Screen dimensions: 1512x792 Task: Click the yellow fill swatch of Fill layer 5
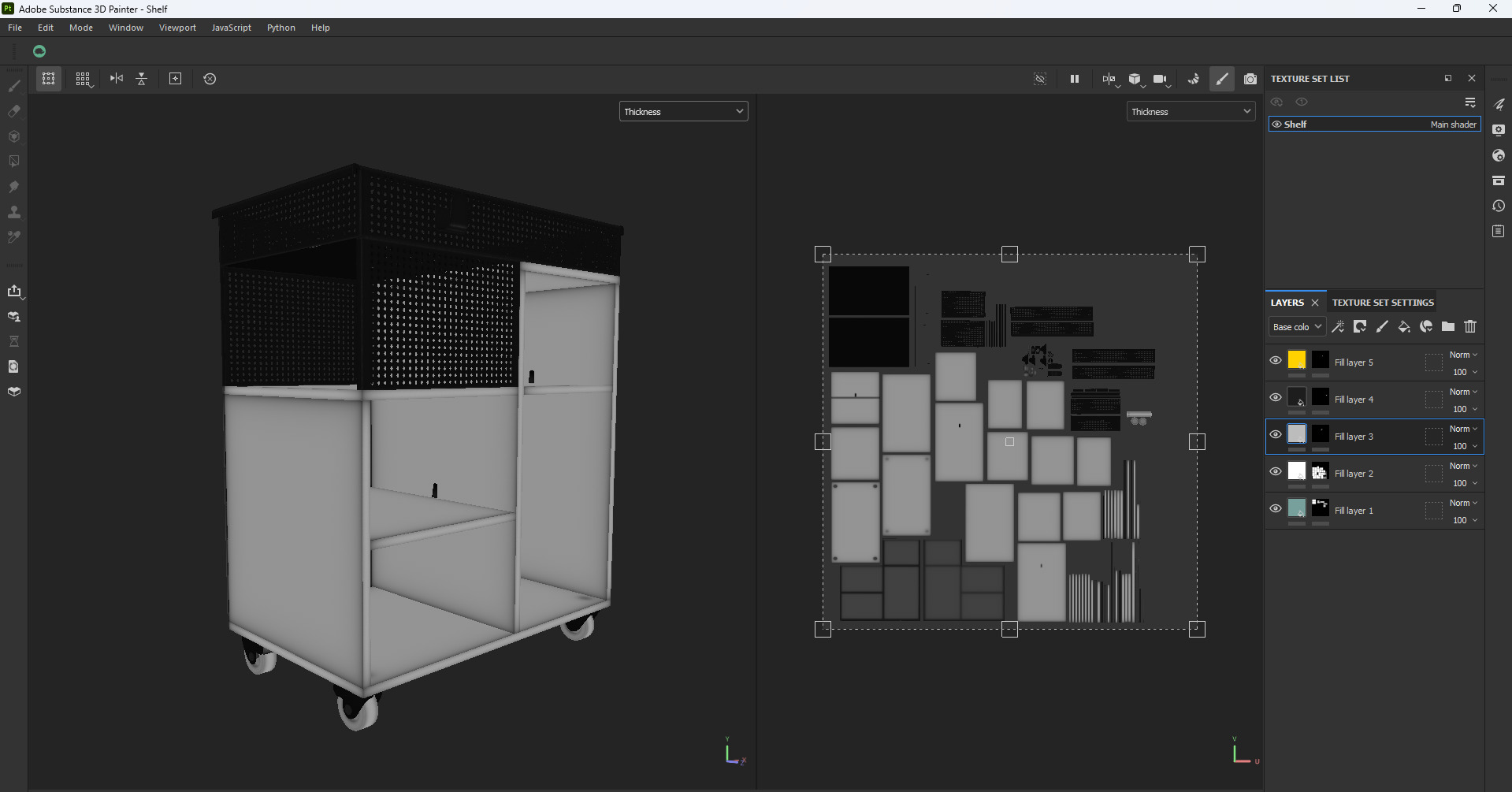(1297, 360)
